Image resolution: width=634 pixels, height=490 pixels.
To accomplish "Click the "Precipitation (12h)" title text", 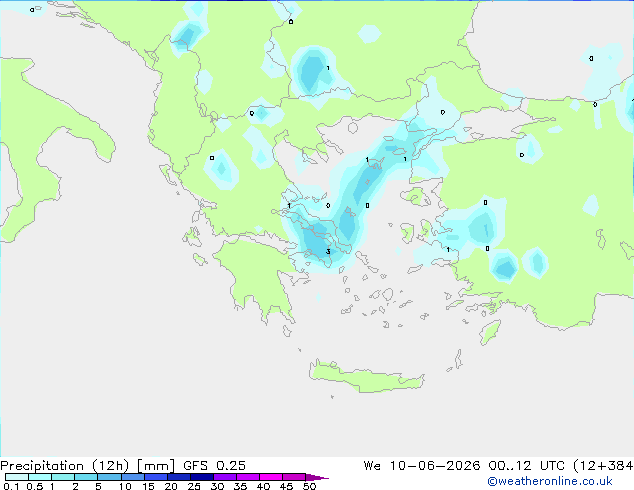I will pos(65,466).
